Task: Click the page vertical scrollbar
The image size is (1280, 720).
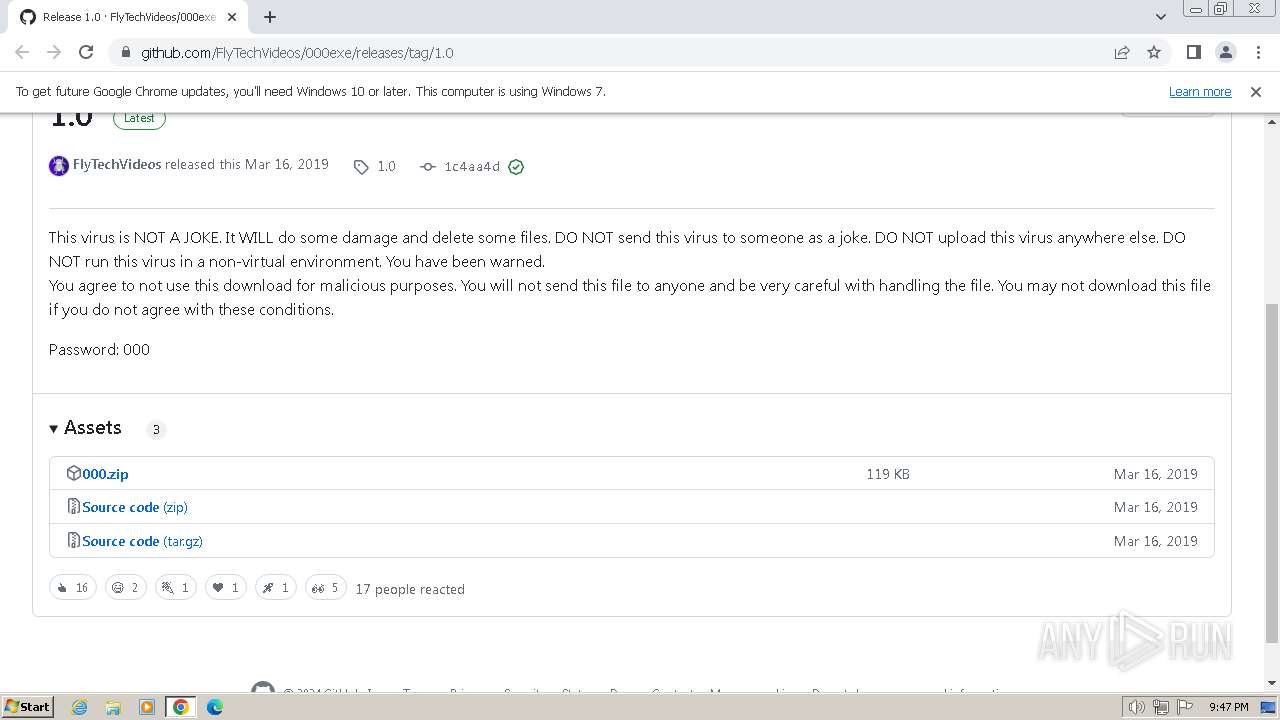Action: click(1272, 473)
